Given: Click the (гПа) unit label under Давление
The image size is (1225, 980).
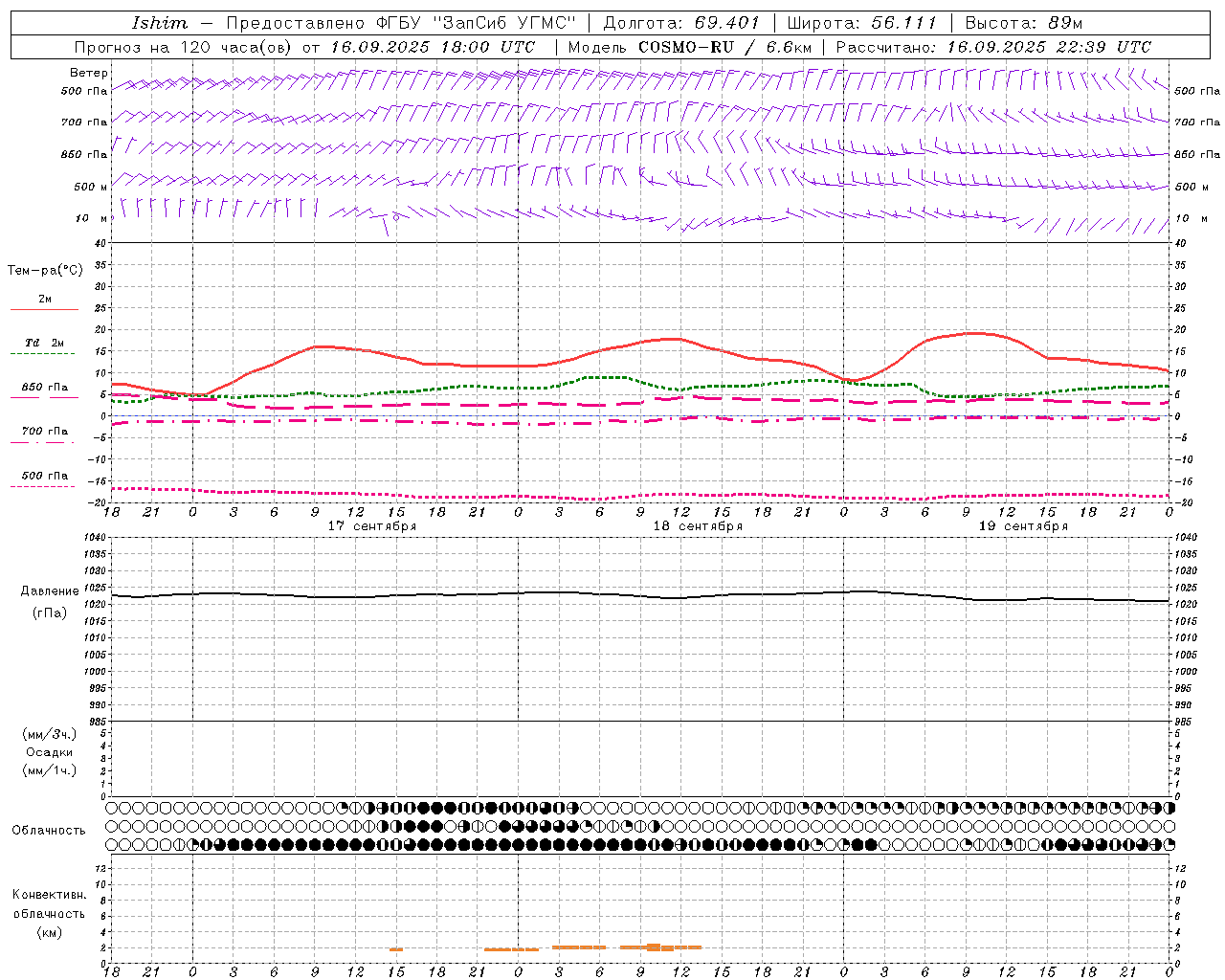Looking at the screenshot, I should (x=50, y=612).
